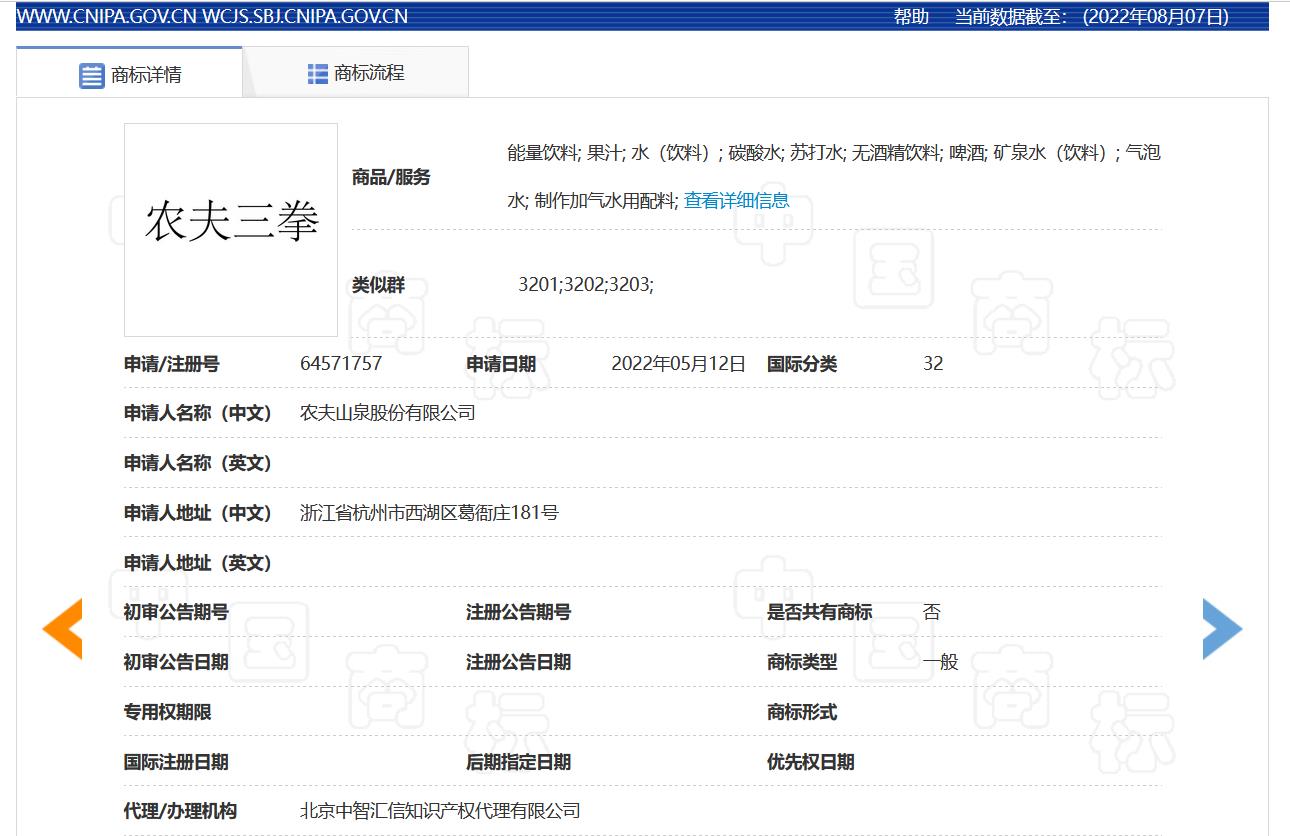Click applicant name 农夫山泉股份有限公司

388,413
